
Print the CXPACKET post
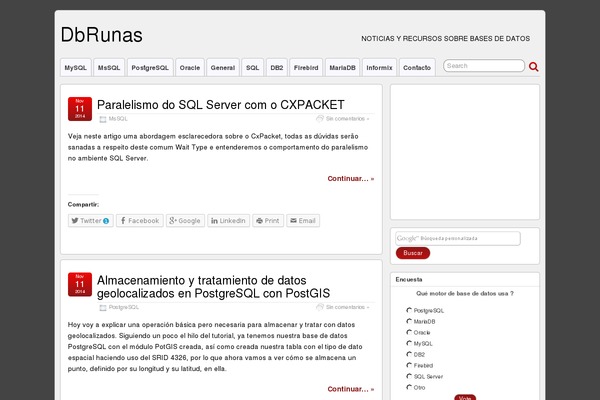(268, 220)
